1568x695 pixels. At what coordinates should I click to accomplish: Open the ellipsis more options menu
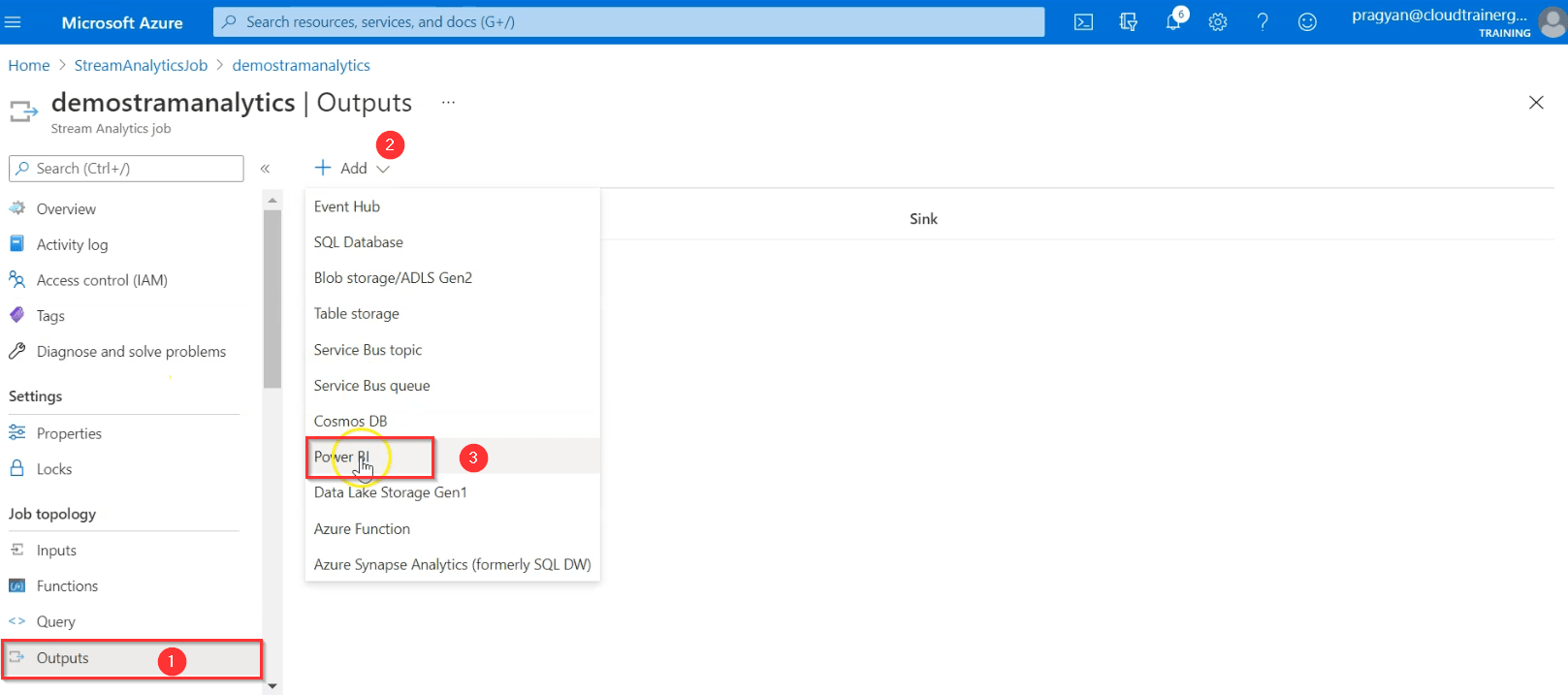coord(448,103)
